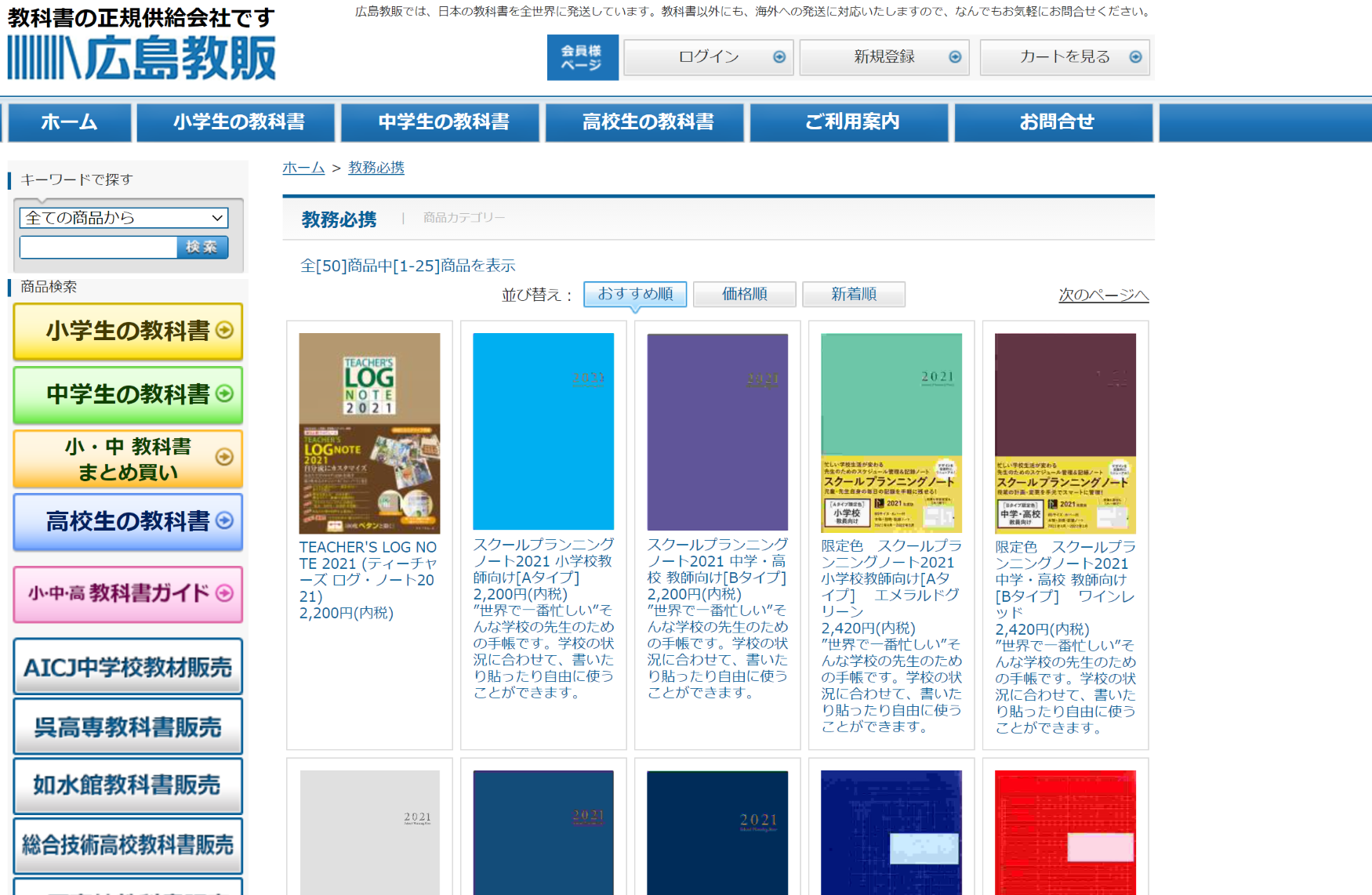This screenshot has height=895, width=1372.
Task: Click the arrow icon on 小学生の教科書 sidebar banner
Action: tap(224, 331)
